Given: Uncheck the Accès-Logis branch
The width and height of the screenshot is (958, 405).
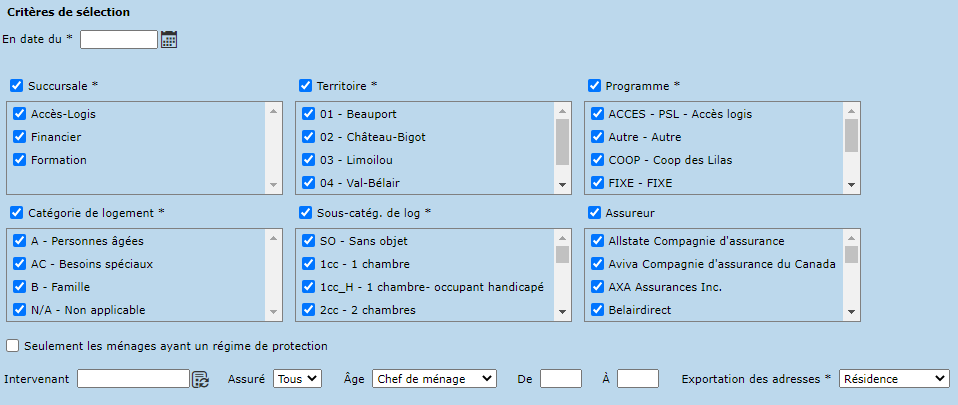Looking at the screenshot, I should 19,114.
